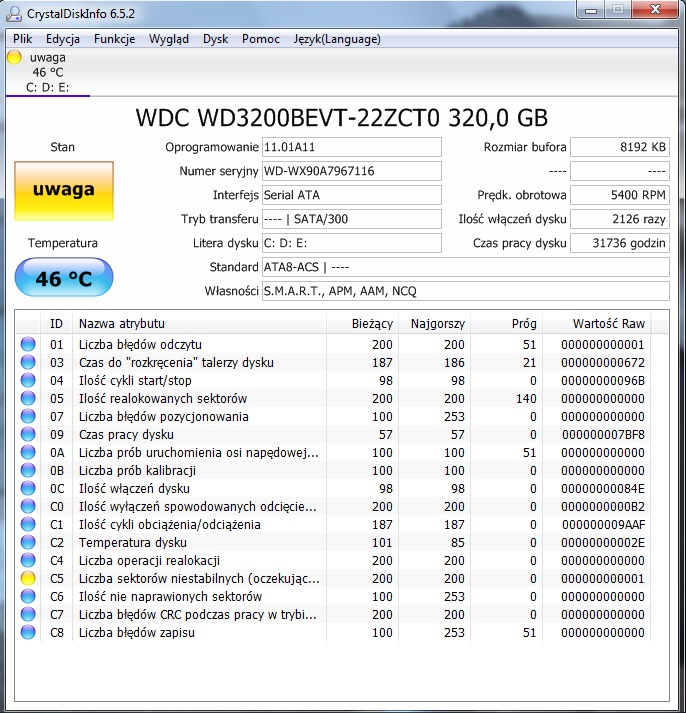Click yellow warning orb for C5 sektorów niestabilnych

click(28, 578)
